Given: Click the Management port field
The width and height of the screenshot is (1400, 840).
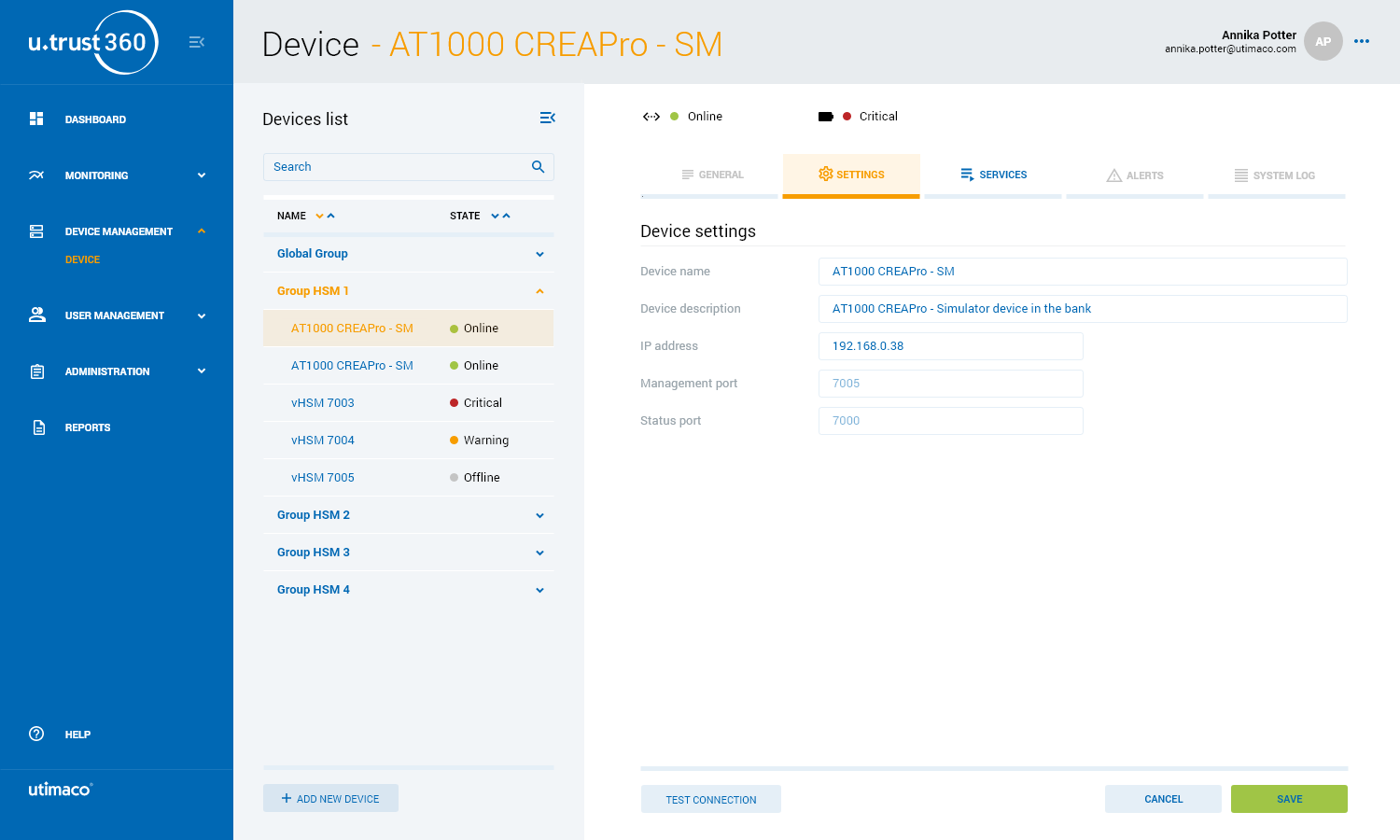Looking at the screenshot, I should point(950,384).
